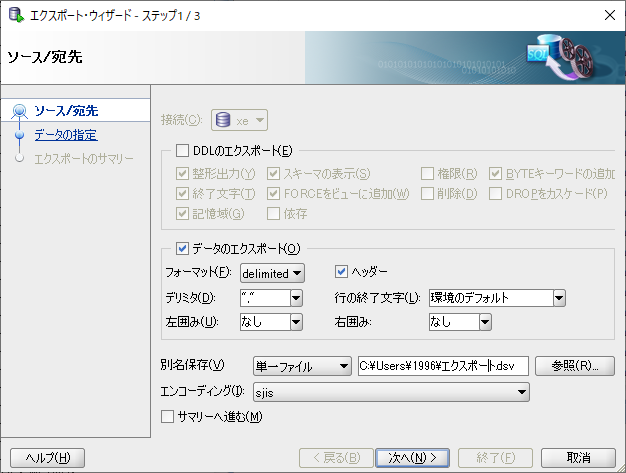
Task: Click the 終了(F) finish button
Action: 495,458
